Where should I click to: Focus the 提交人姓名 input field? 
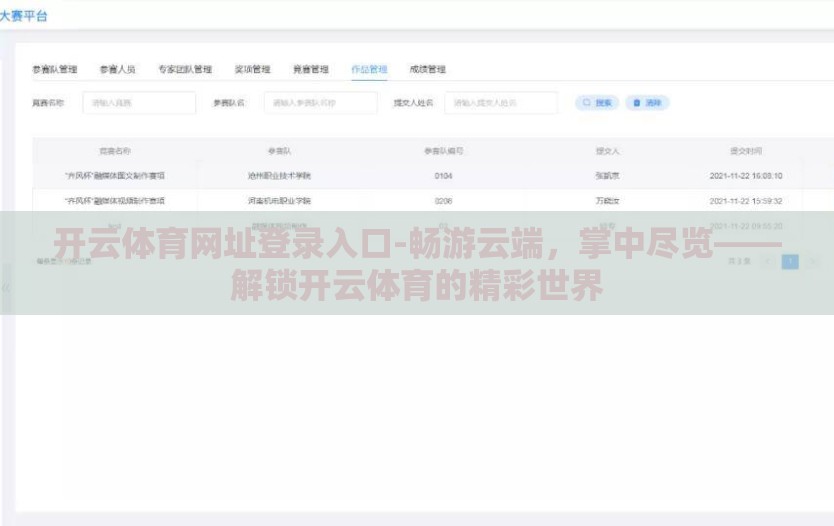(x=501, y=103)
